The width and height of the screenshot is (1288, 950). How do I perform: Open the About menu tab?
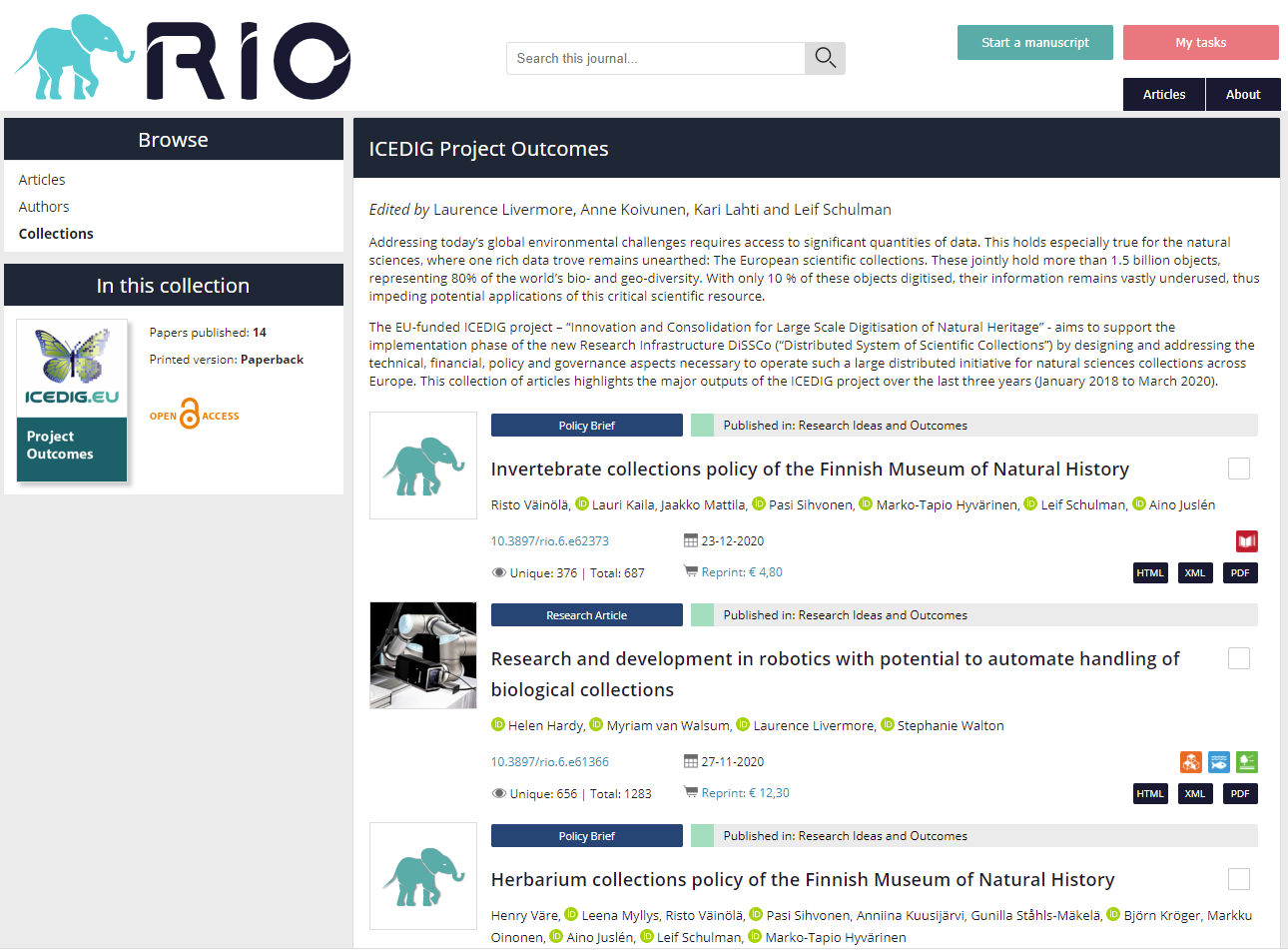click(x=1243, y=94)
